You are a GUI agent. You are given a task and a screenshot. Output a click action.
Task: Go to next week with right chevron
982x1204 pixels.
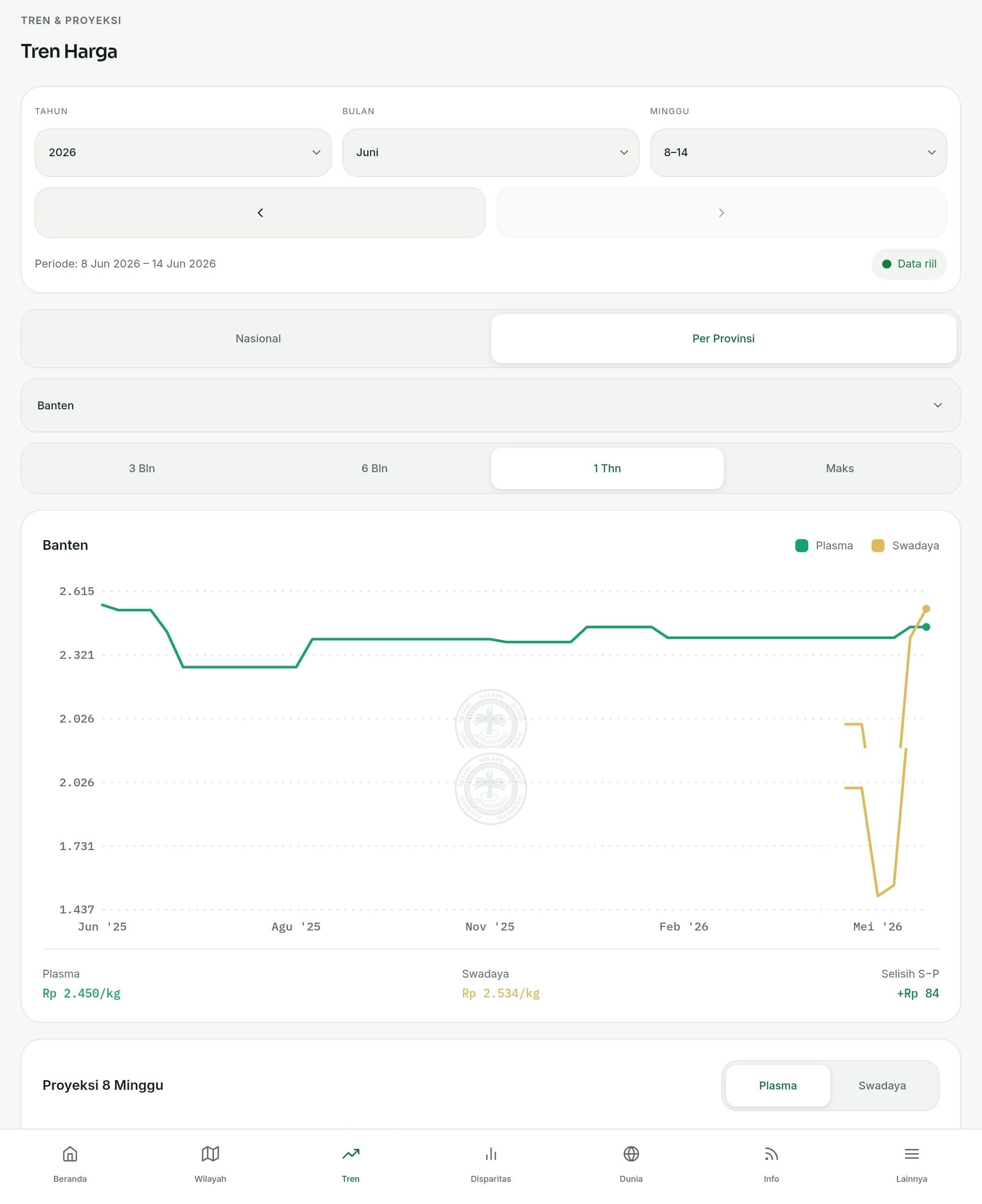point(721,213)
